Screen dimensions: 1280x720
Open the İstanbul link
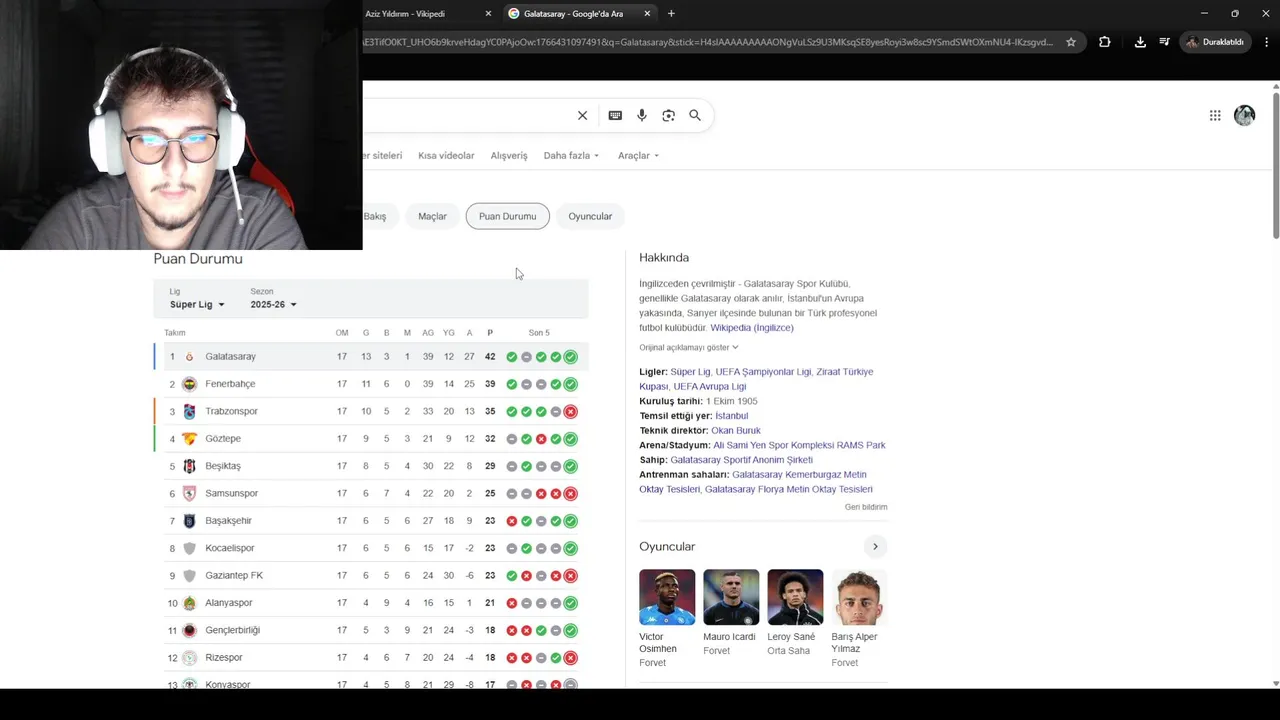[x=732, y=416]
